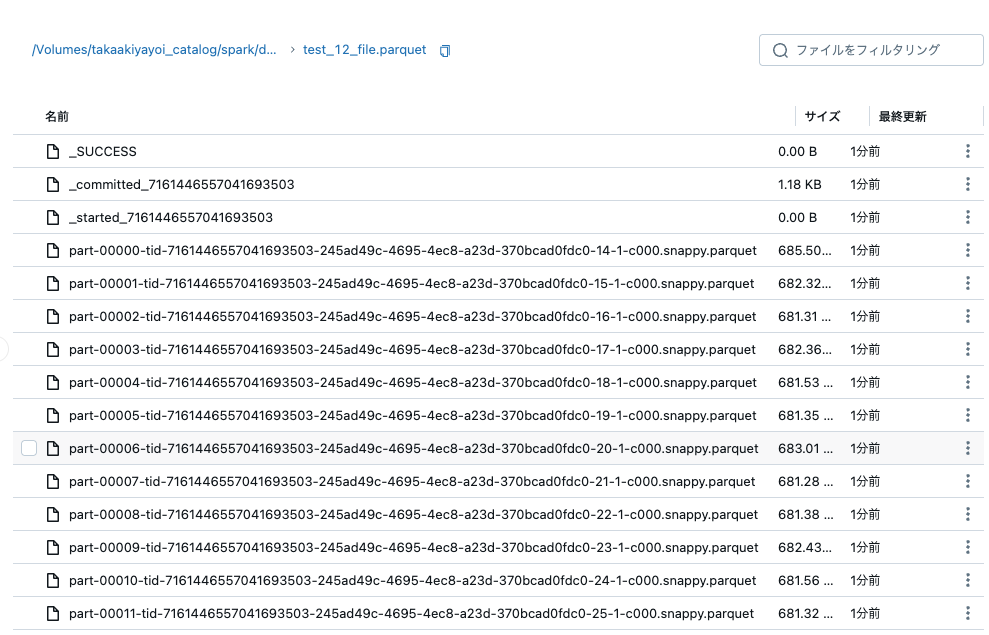Click the search magnifier icon in filter box
The width and height of the screenshot is (989, 635).
780,50
